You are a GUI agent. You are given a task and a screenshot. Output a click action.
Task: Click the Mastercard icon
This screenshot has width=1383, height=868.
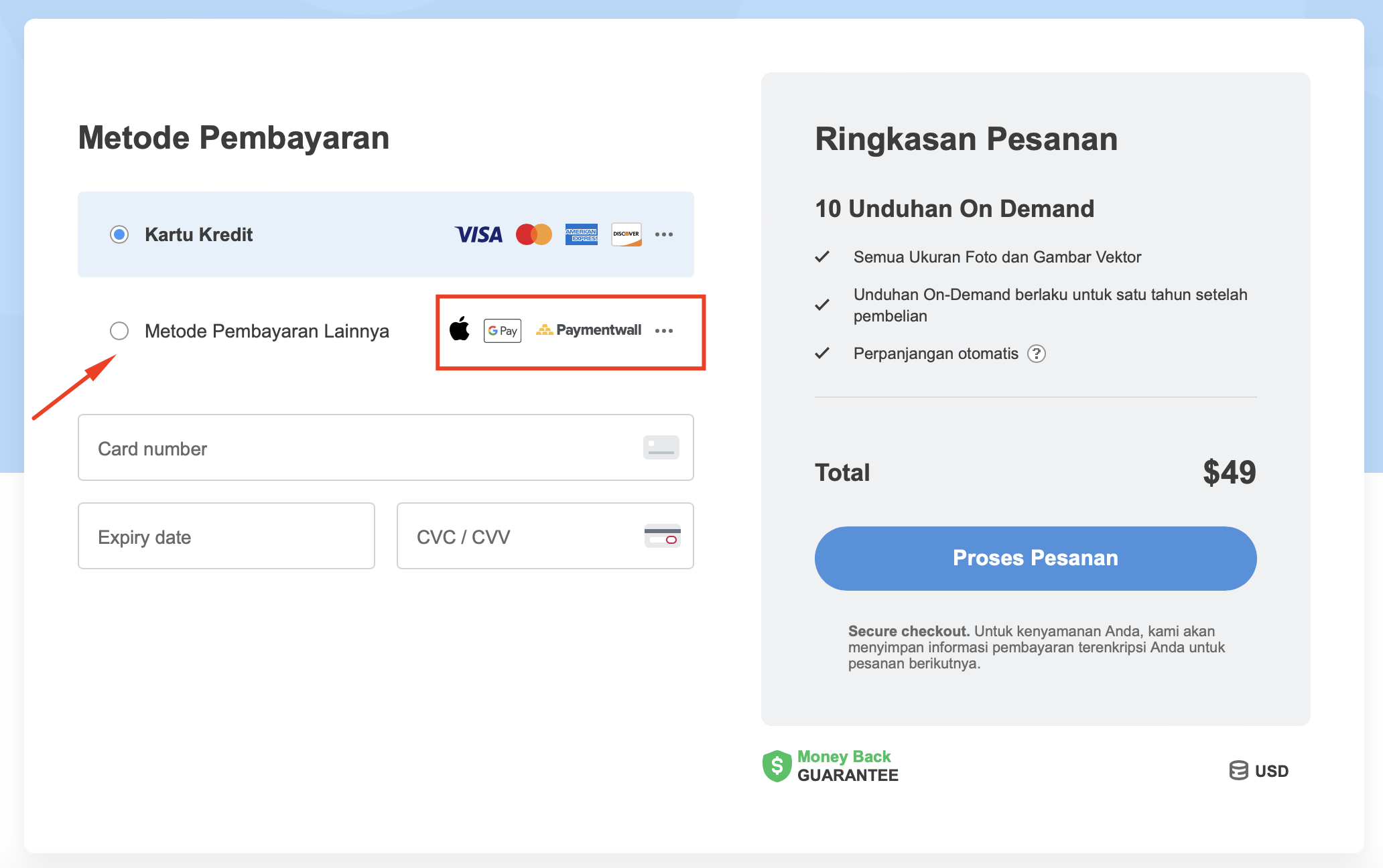pyautogui.click(x=533, y=234)
